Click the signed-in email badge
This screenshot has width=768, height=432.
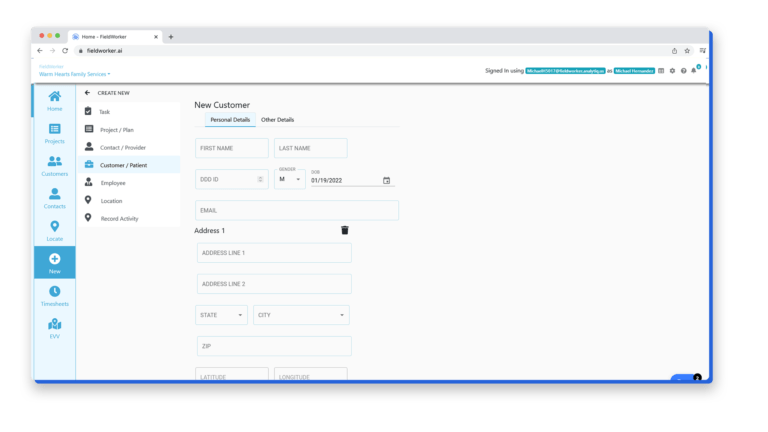[x=565, y=71]
